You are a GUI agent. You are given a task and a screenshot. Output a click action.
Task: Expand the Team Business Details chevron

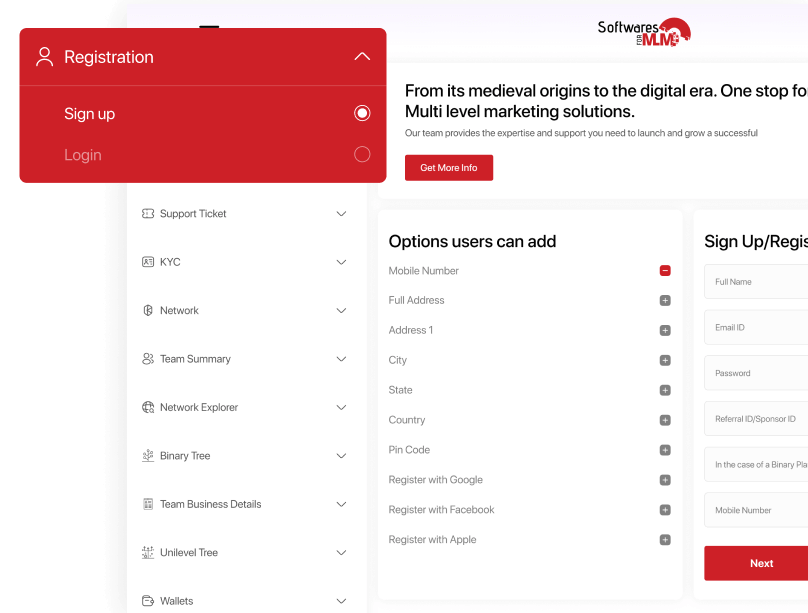(x=341, y=504)
